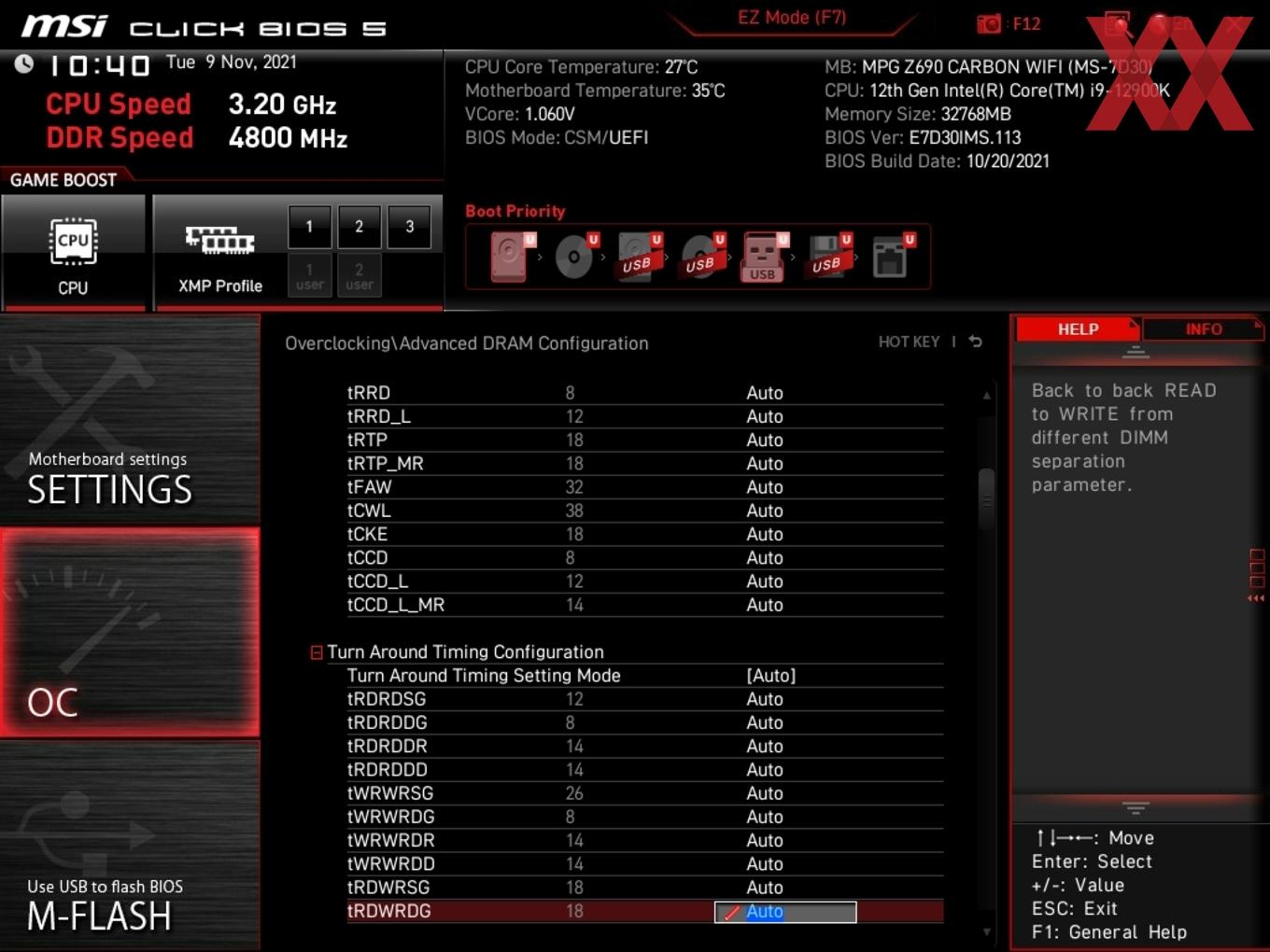This screenshot has height=952, width=1270.
Task: Select the tRDRDDD Auto setting
Action: click(765, 770)
